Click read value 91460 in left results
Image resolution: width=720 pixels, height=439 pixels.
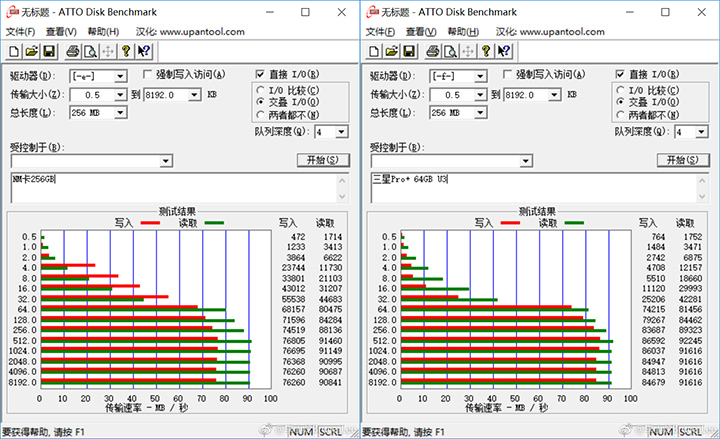click(330, 341)
